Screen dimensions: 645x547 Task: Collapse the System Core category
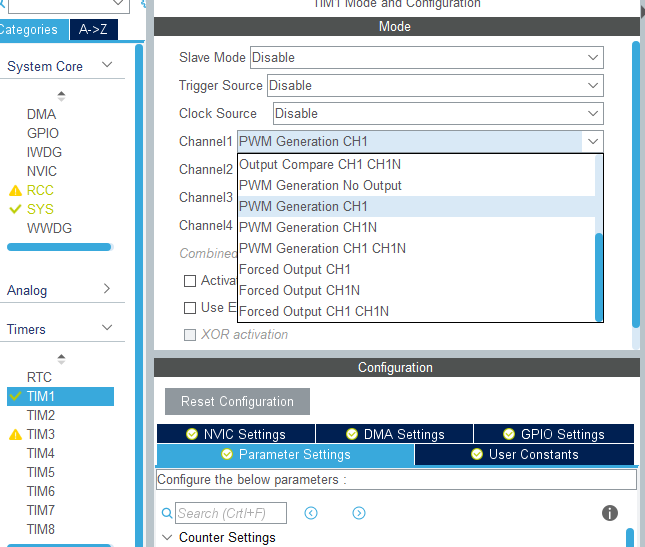tap(107, 65)
